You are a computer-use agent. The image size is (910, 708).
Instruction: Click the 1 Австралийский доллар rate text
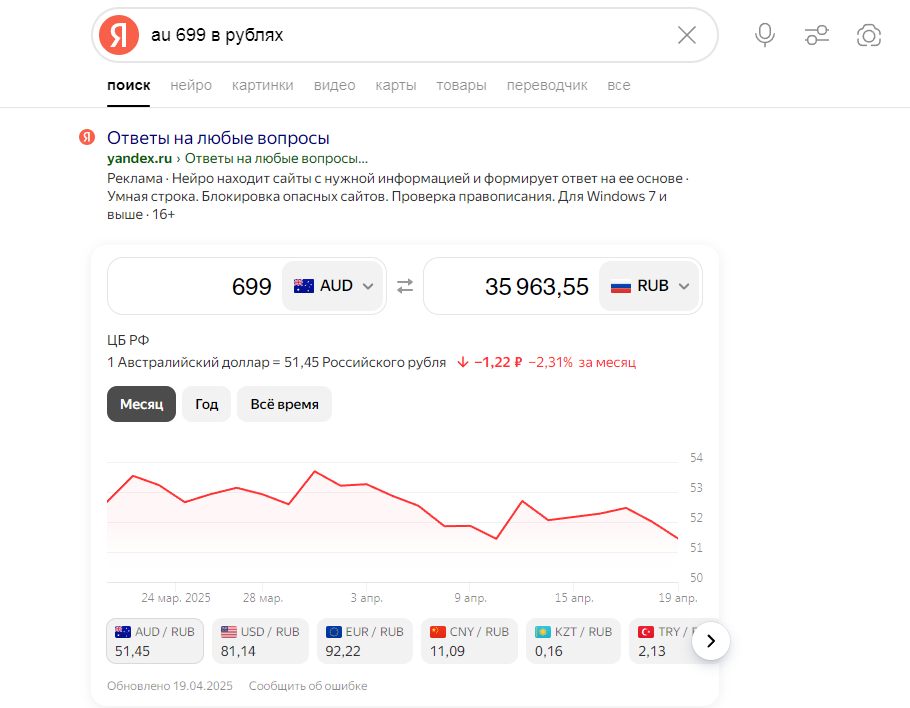pos(276,363)
